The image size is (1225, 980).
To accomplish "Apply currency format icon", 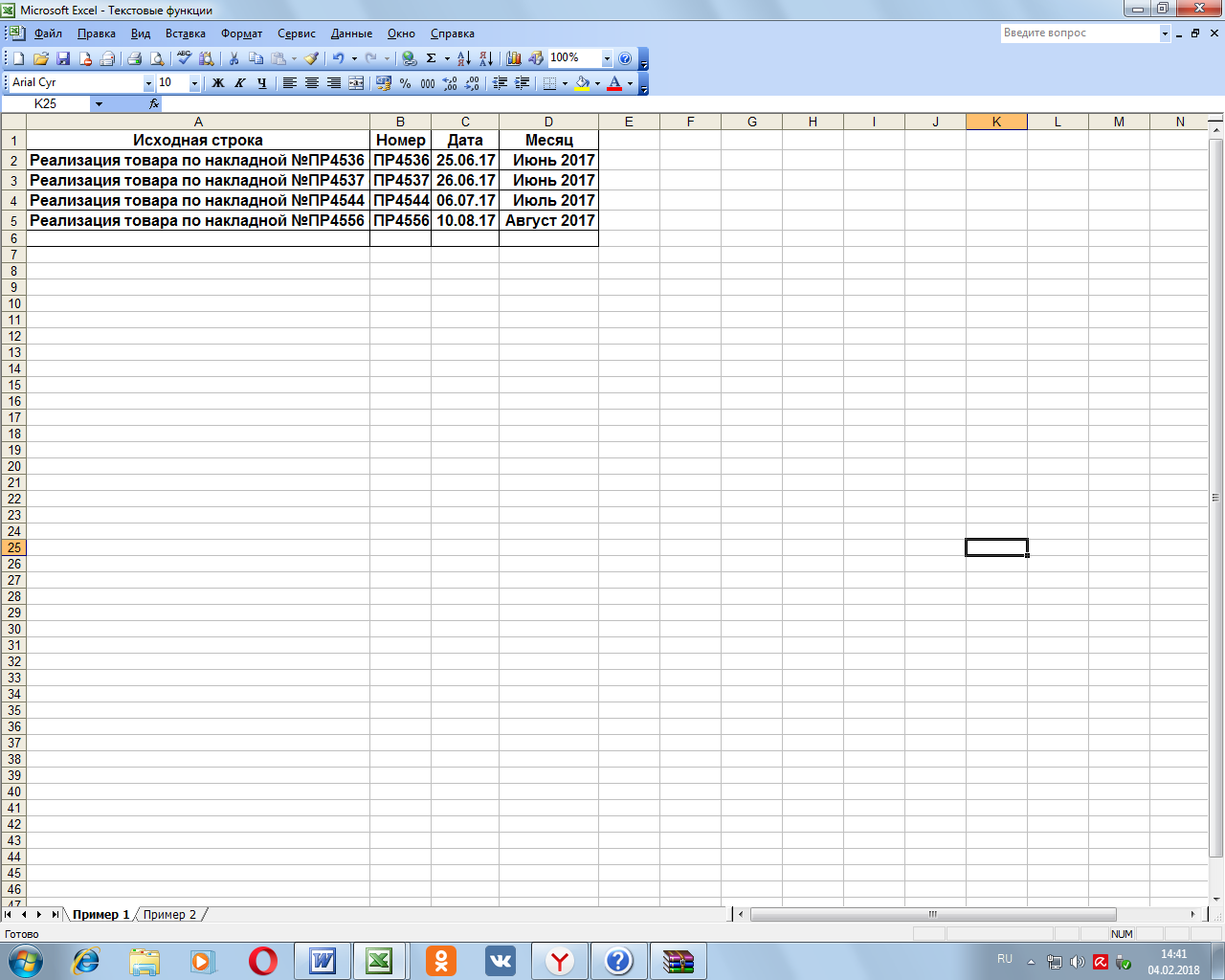I will pos(384,83).
